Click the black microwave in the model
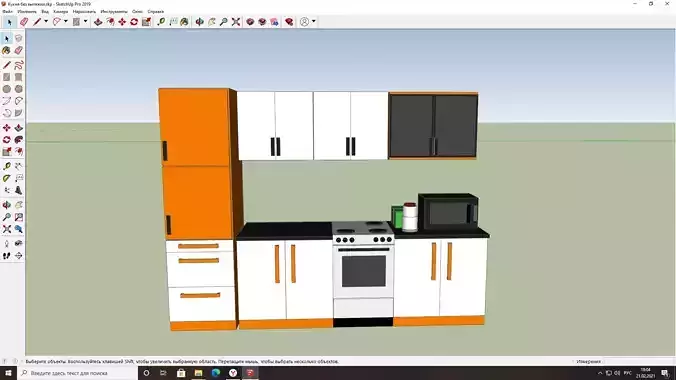 point(448,212)
